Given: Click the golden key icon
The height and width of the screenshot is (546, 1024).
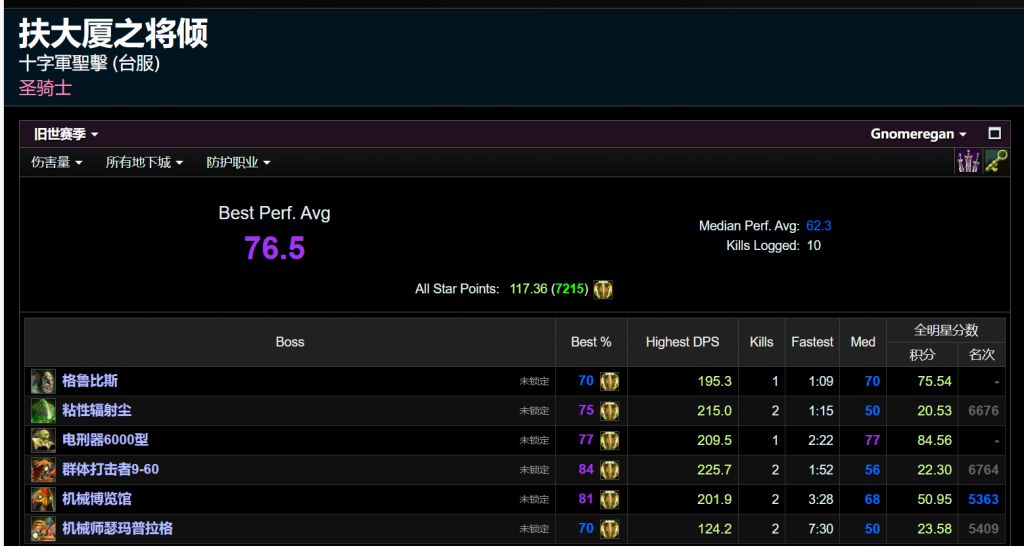Looking at the screenshot, I should pos(995,162).
